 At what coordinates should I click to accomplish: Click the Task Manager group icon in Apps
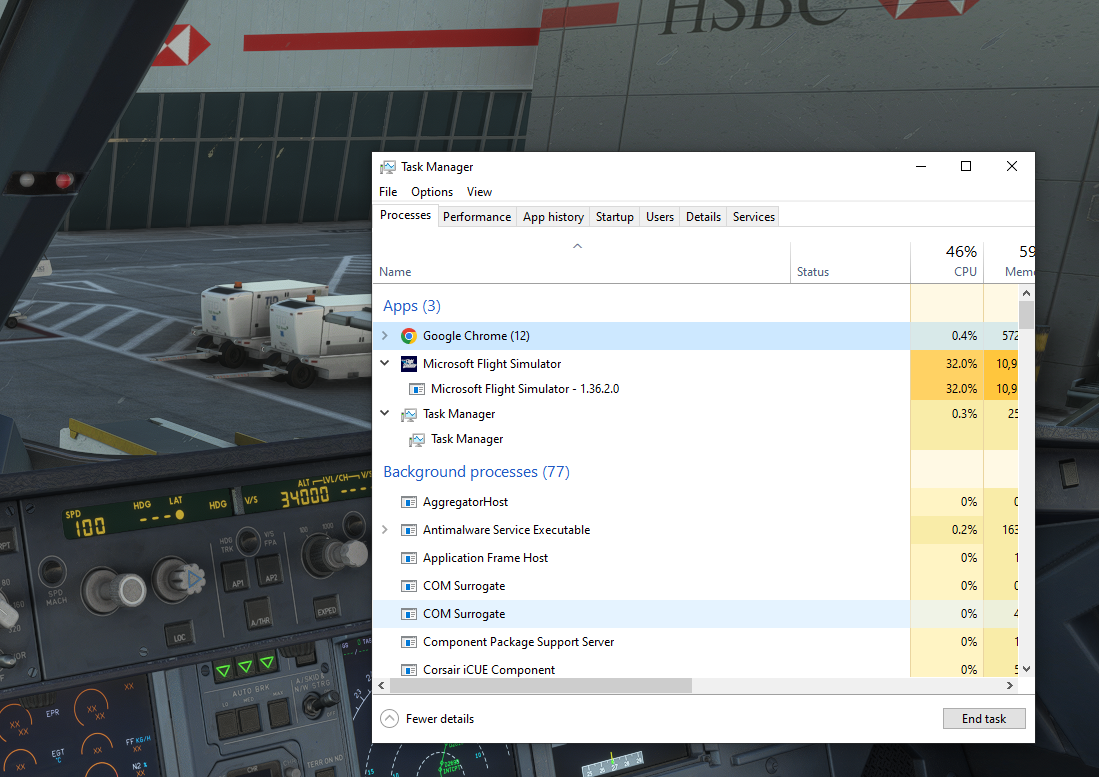pyautogui.click(x=409, y=415)
